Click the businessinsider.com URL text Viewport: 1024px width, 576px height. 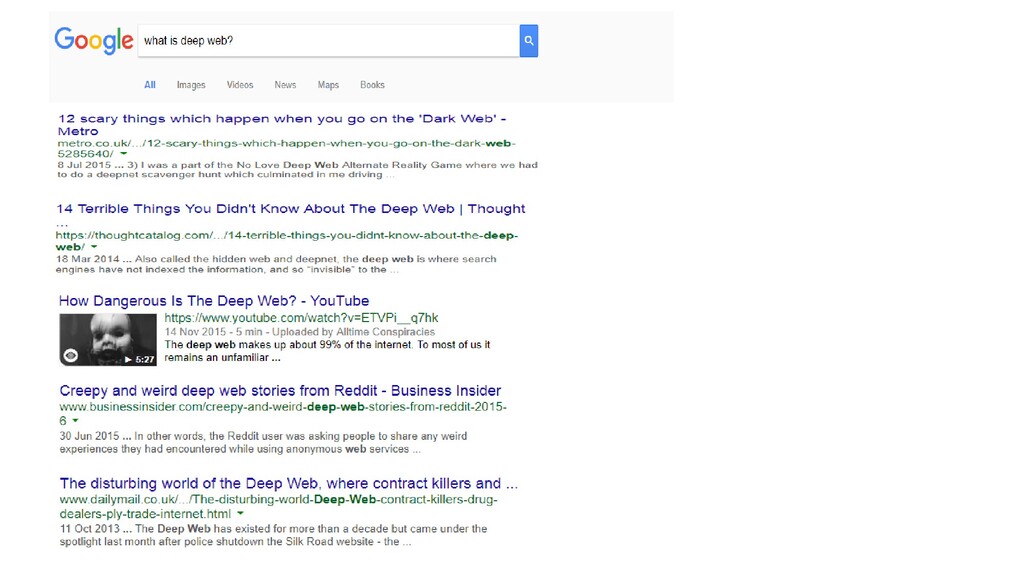(x=283, y=413)
